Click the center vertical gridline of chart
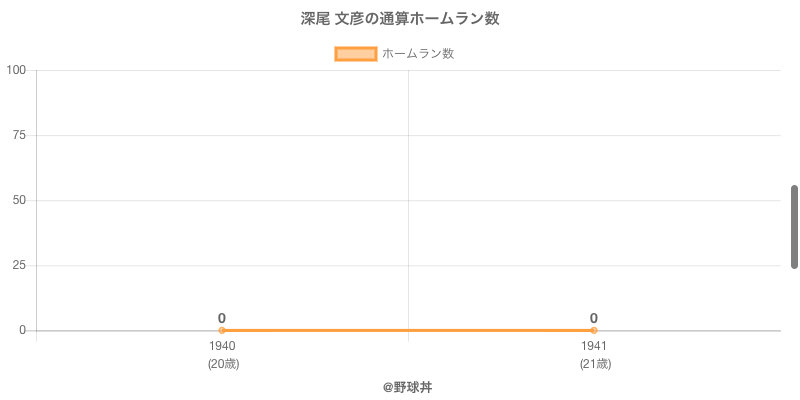 [408, 200]
